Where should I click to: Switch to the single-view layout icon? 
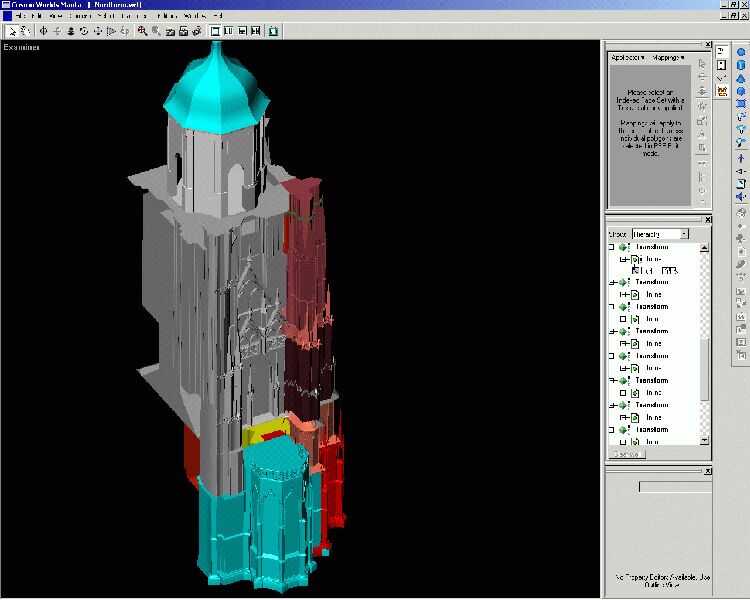point(216,31)
